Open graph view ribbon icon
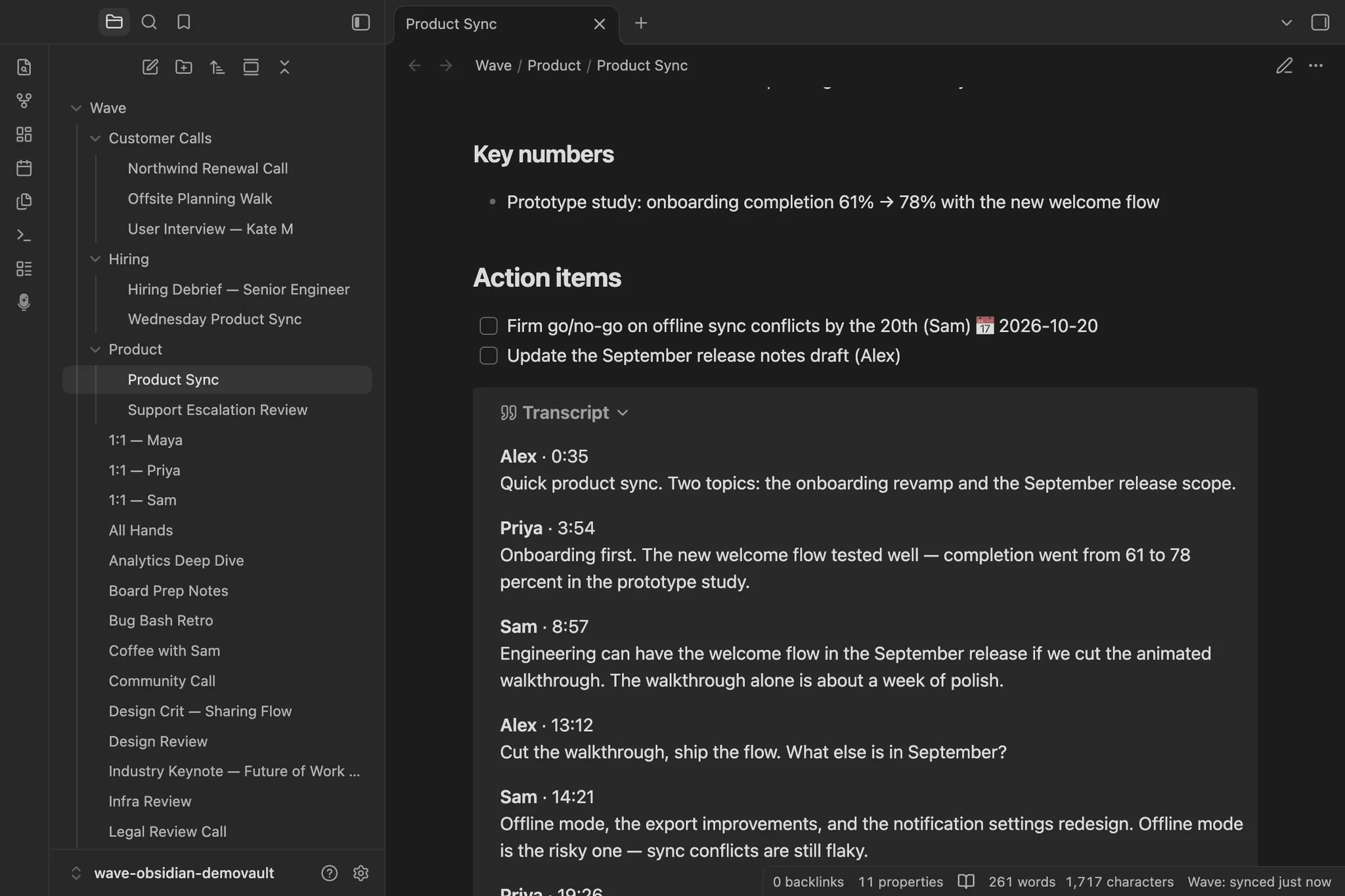The image size is (1345, 896). [24, 100]
